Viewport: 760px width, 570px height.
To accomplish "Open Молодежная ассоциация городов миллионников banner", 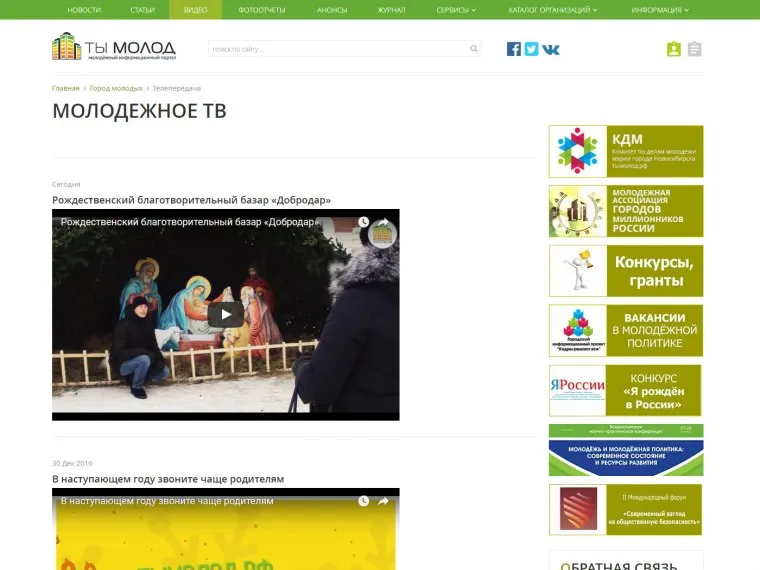I will [626, 211].
